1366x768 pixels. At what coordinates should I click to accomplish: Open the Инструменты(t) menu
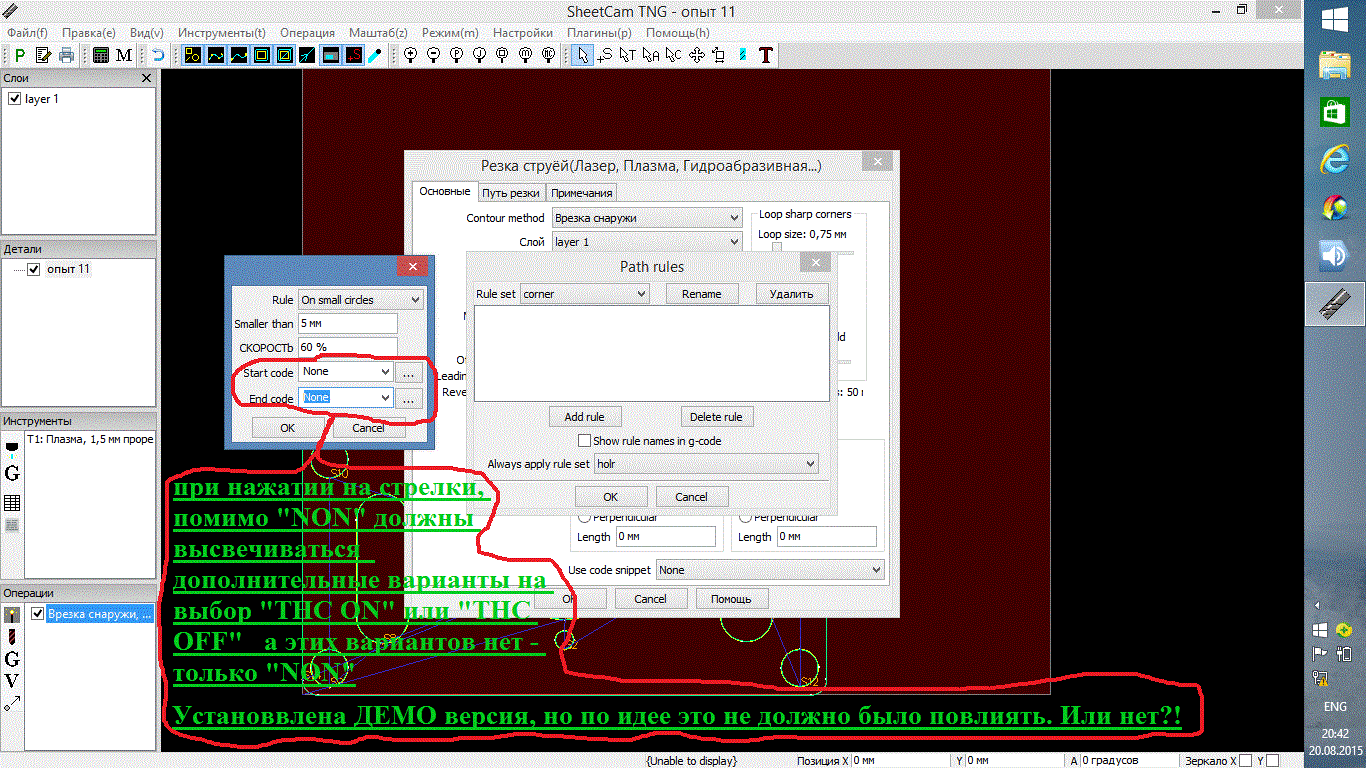coord(222,32)
